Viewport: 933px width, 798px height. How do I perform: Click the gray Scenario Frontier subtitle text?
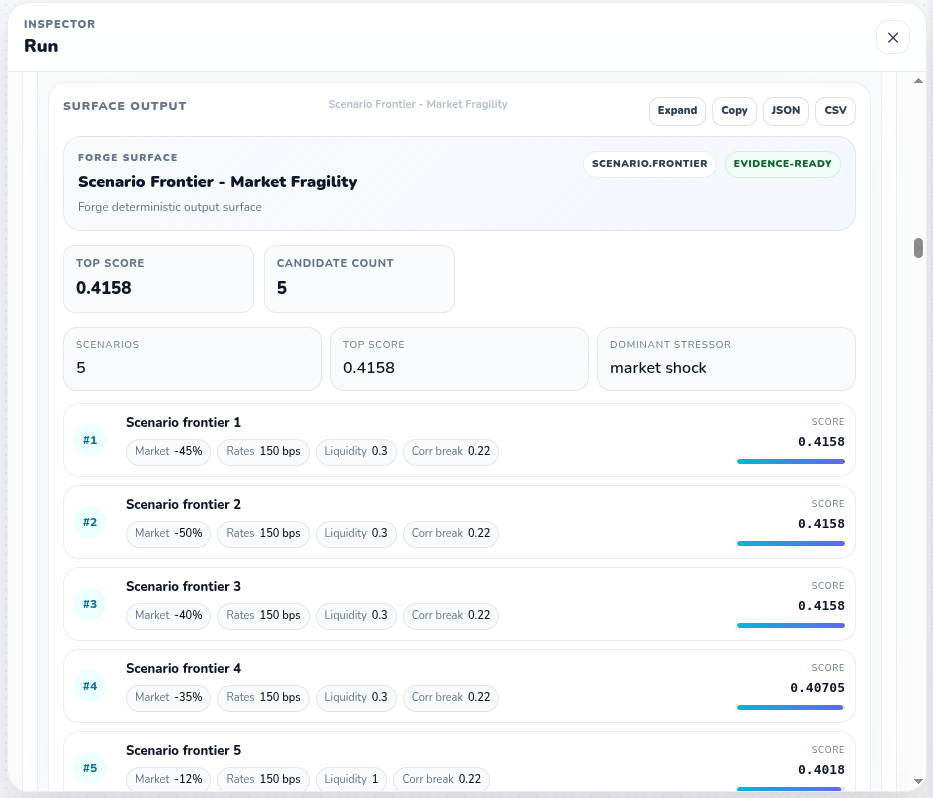(x=418, y=105)
